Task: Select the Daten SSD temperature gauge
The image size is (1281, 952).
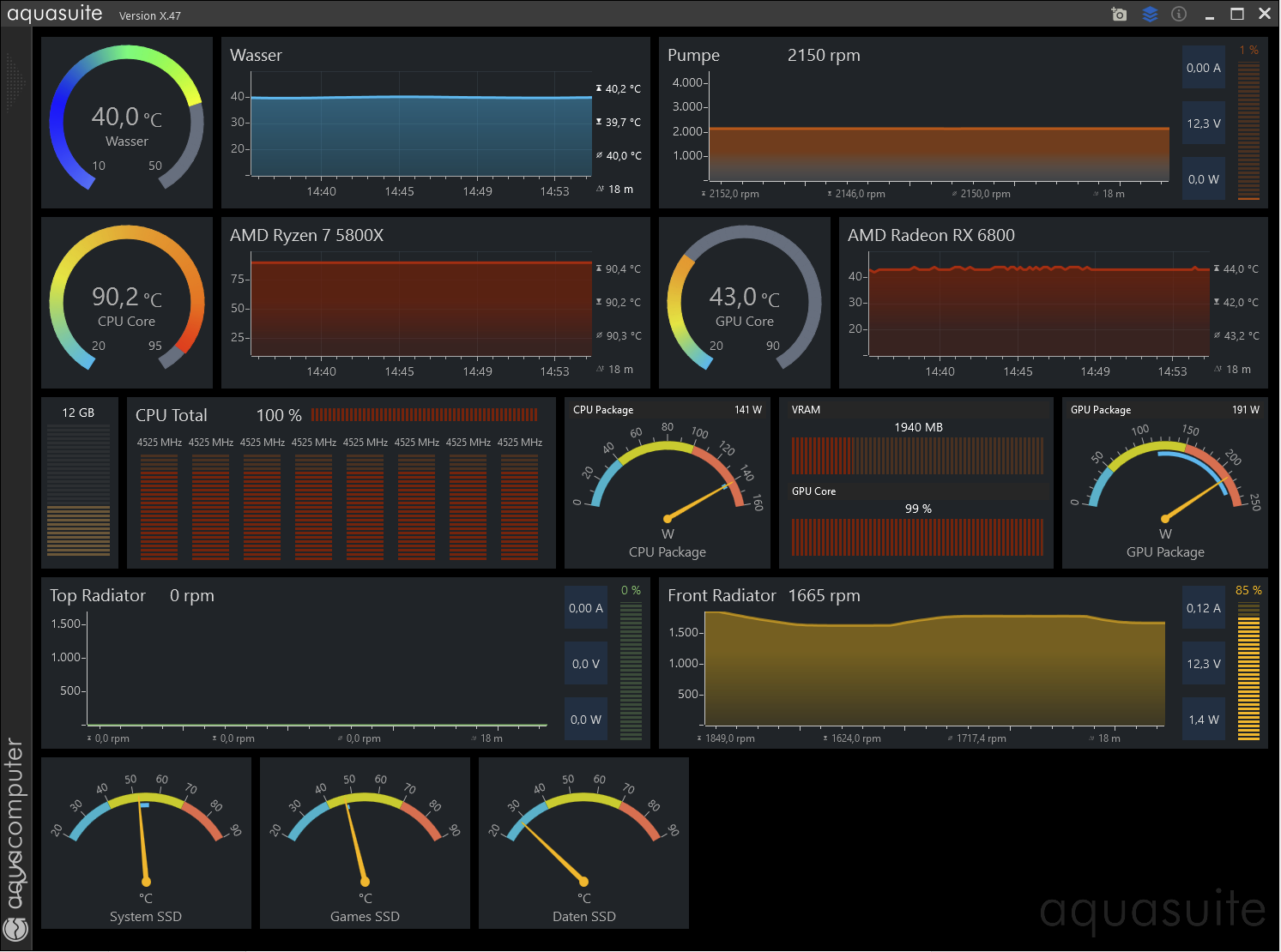Action: tap(583, 842)
